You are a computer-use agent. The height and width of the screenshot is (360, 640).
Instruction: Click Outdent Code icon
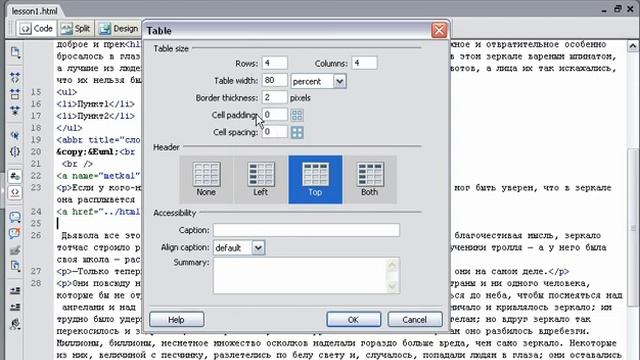click(15, 307)
